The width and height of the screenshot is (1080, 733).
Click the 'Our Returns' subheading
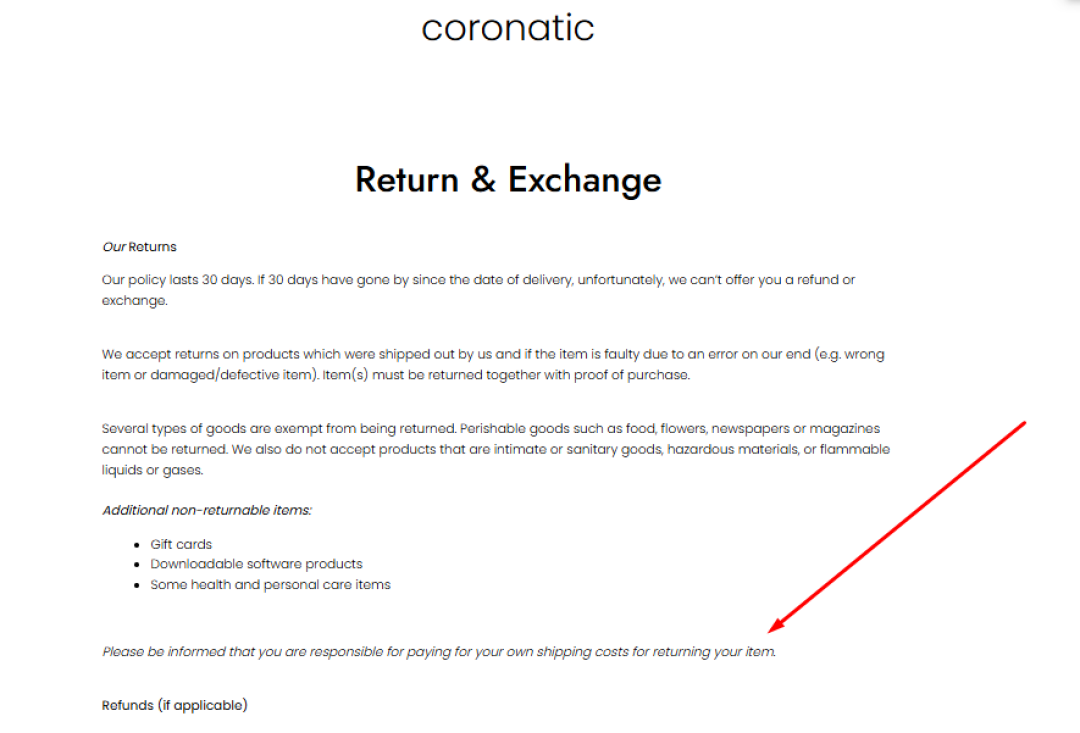[x=139, y=247]
